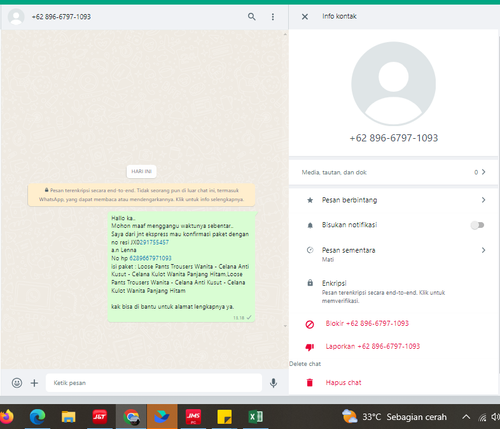Click the phone number link 6289667971093
Viewport: 500px width, 429px height.
[x=150, y=258]
